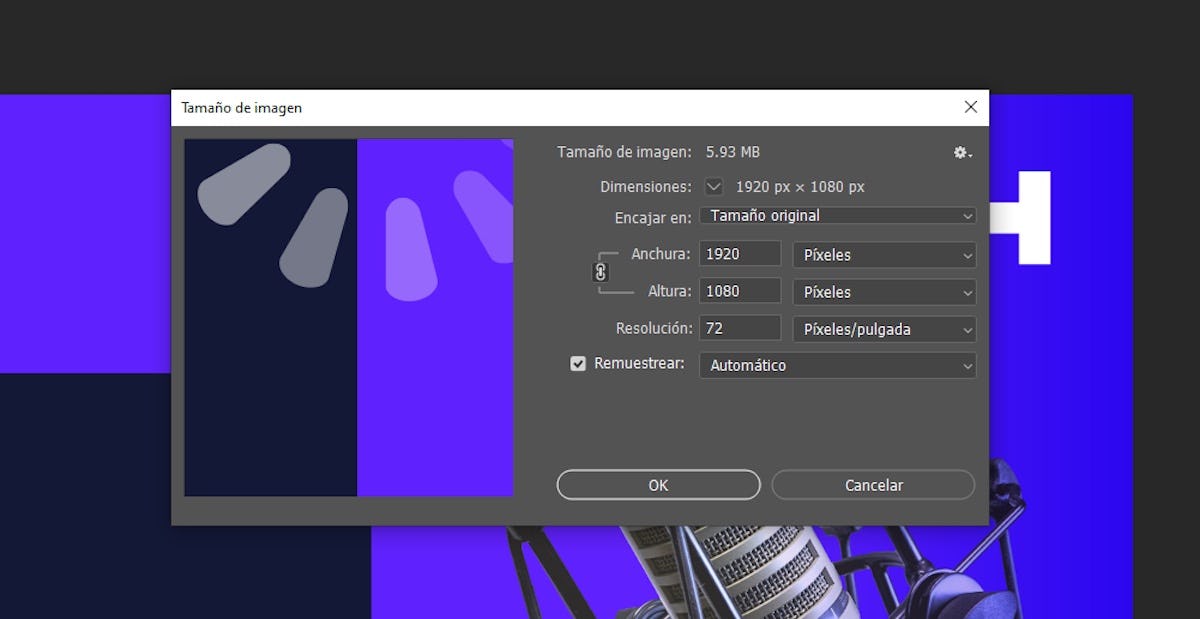This screenshot has width=1200, height=619.
Task: Confirm with the OK button
Action: [x=658, y=485]
